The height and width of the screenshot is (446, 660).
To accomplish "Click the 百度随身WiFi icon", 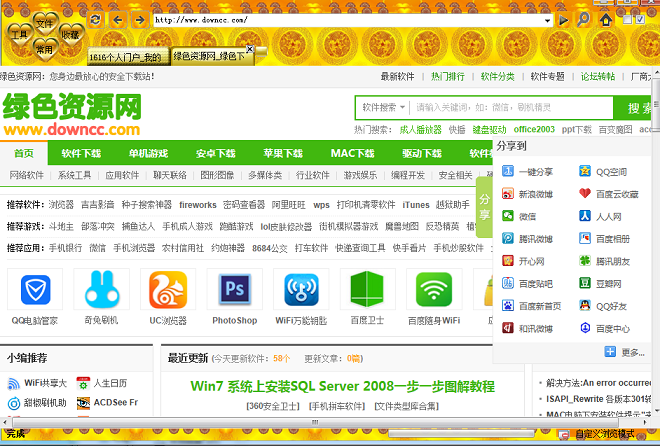I will pyautogui.click(x=434, y=289).
